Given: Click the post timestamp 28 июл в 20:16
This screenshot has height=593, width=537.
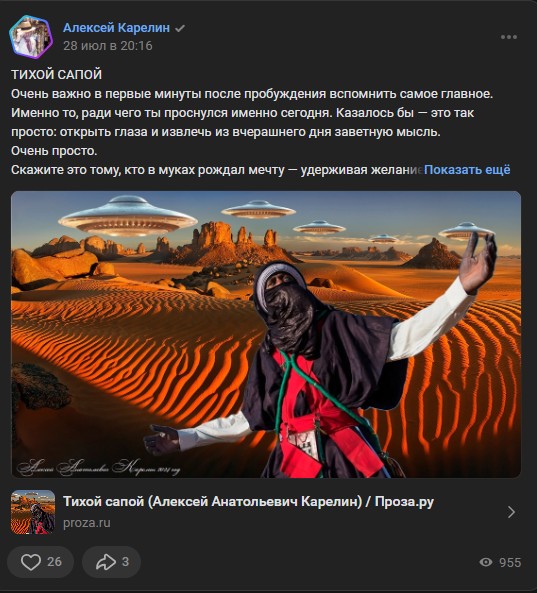Looking at the screenshot, I should [x=108, y=46].
